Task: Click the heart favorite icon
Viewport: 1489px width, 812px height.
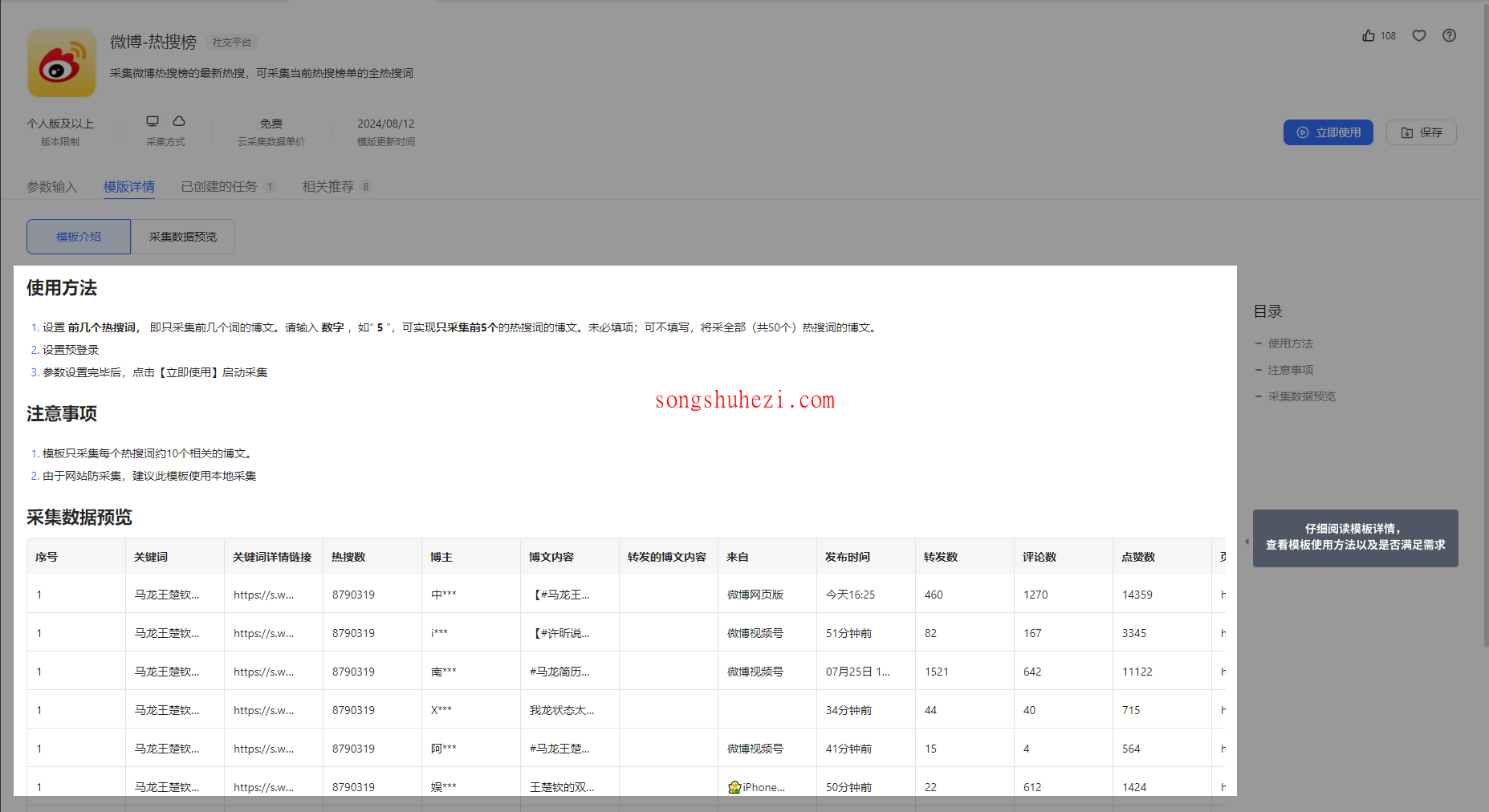Action: (x=1419, y=35)
